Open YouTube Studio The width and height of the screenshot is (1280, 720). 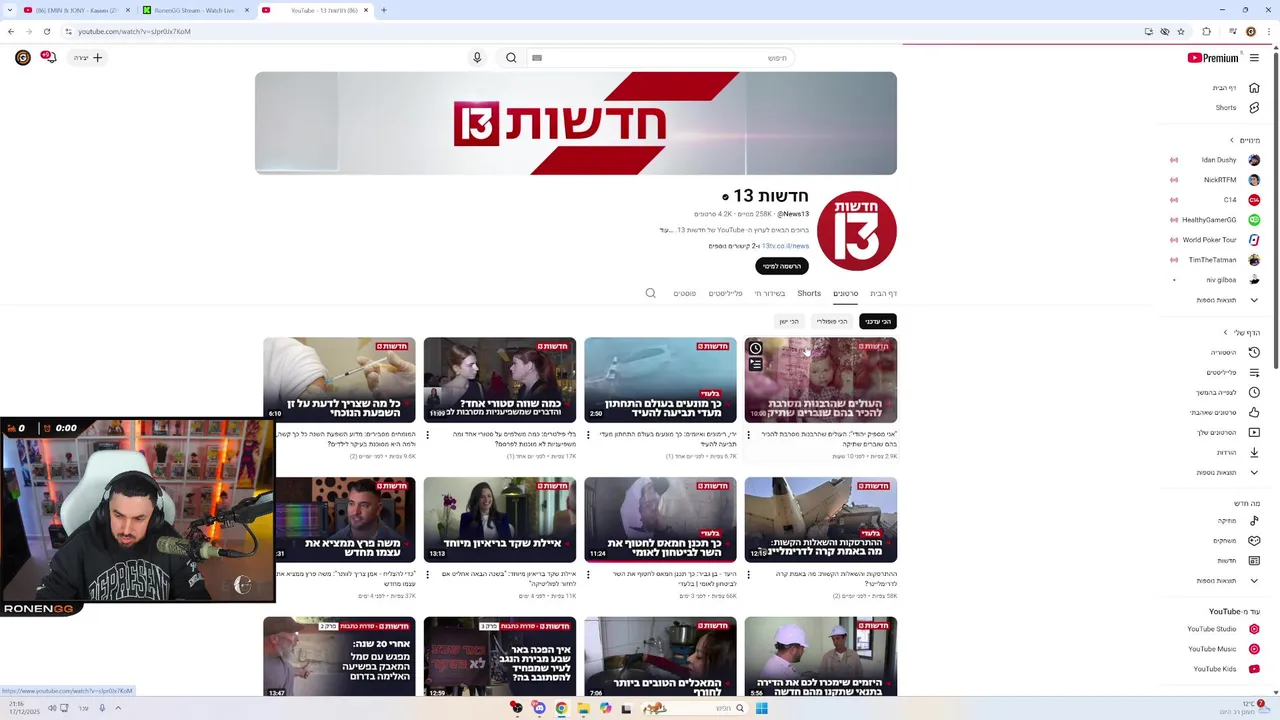(1222, 629)
